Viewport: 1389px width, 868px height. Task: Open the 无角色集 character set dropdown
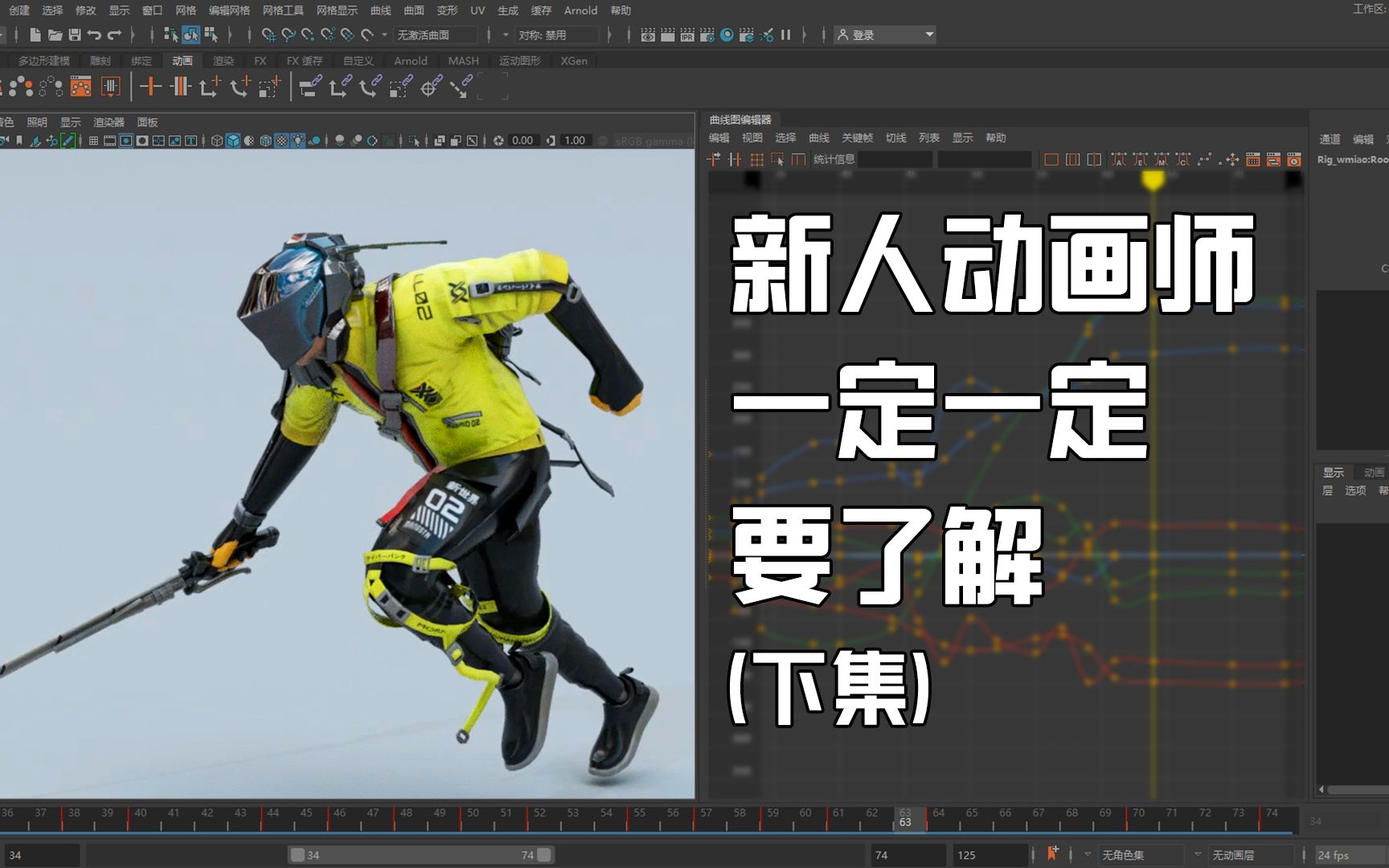pyautogui.click(x=1141, y=854)
